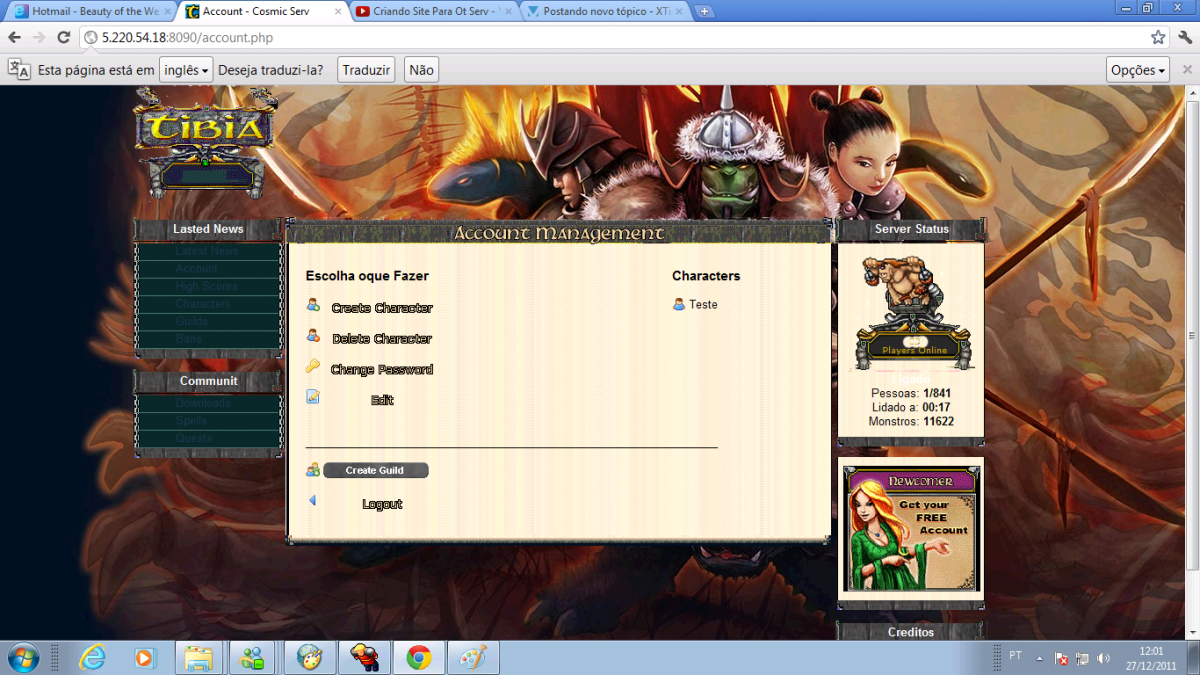Click the volume speaker icon in the tray
Viewport: 1200px width, 675px height.
pyautogui.click(x=1104, y=659)
